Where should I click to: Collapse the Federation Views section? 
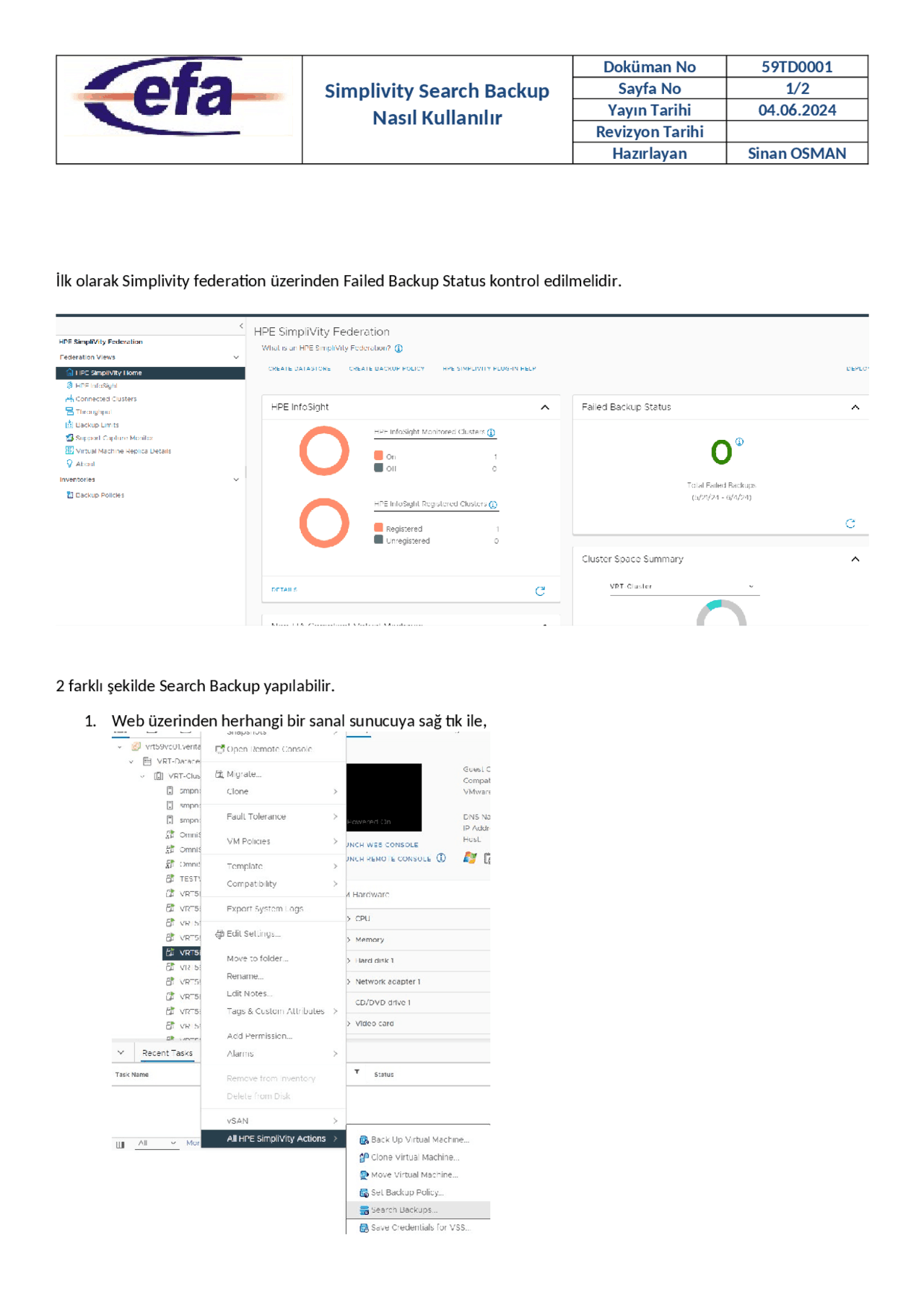(236, 358)
